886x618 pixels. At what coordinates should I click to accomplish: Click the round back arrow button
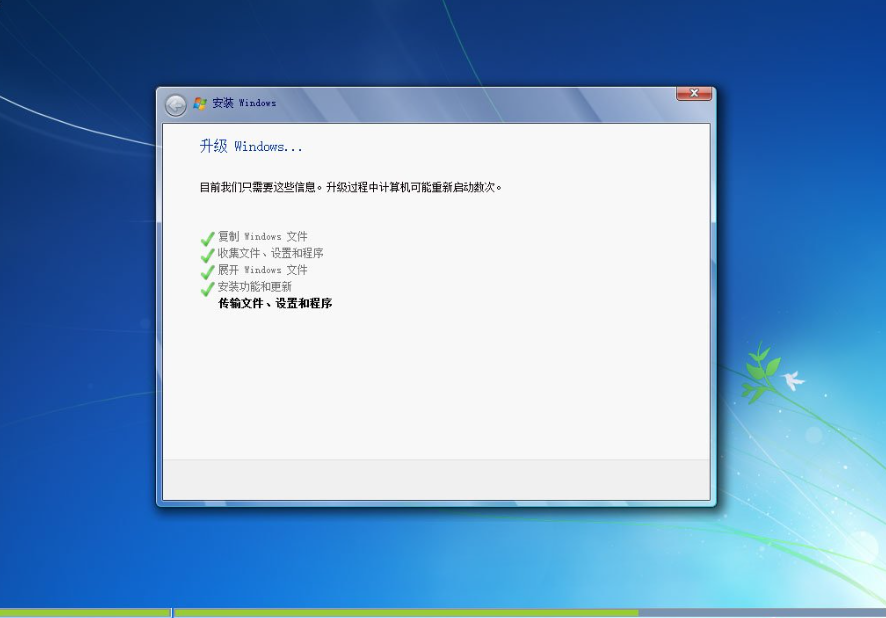[176, 105]
